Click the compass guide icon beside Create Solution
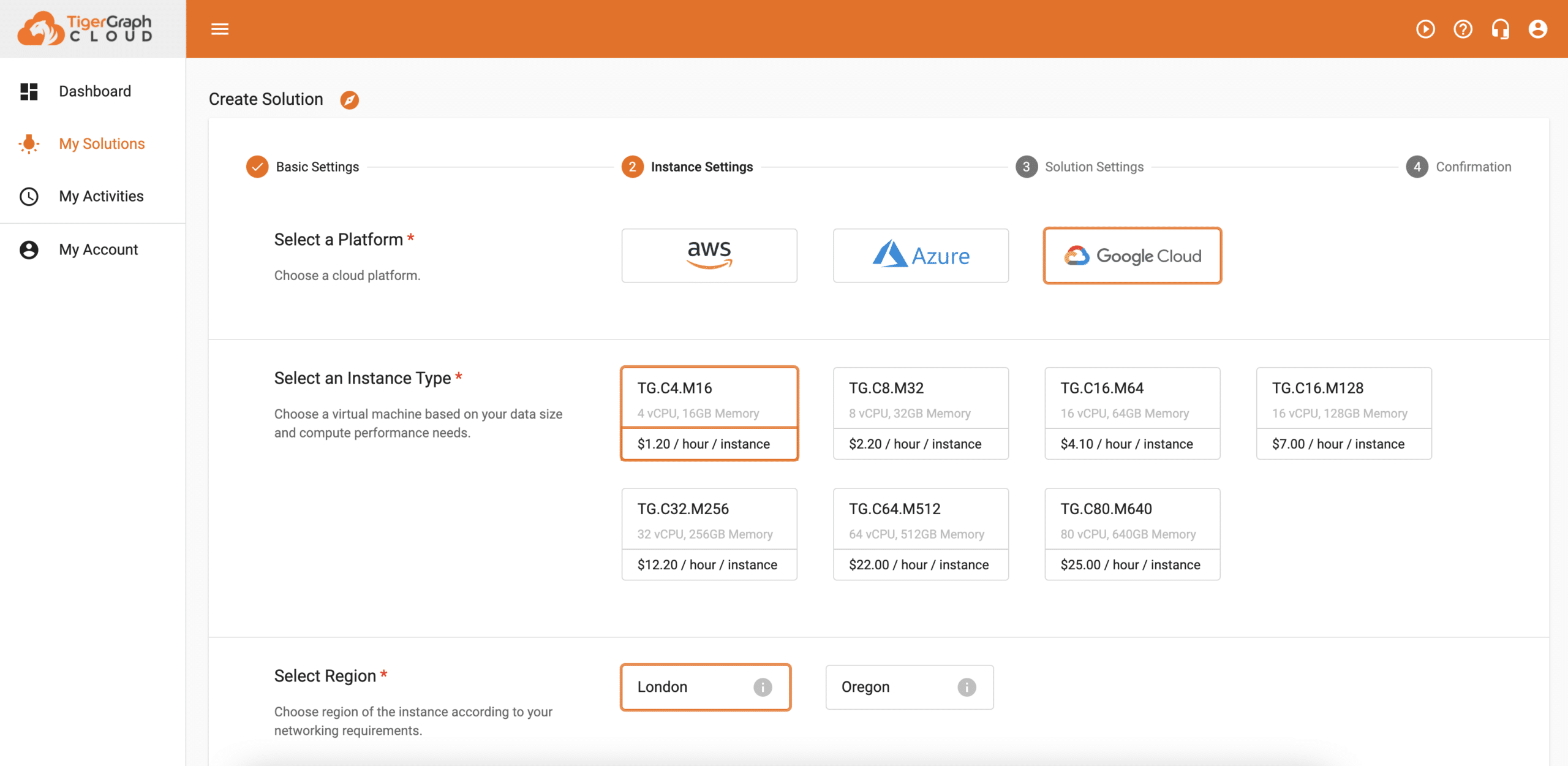This screenshot has height=766, width=1568. (349, 99)
